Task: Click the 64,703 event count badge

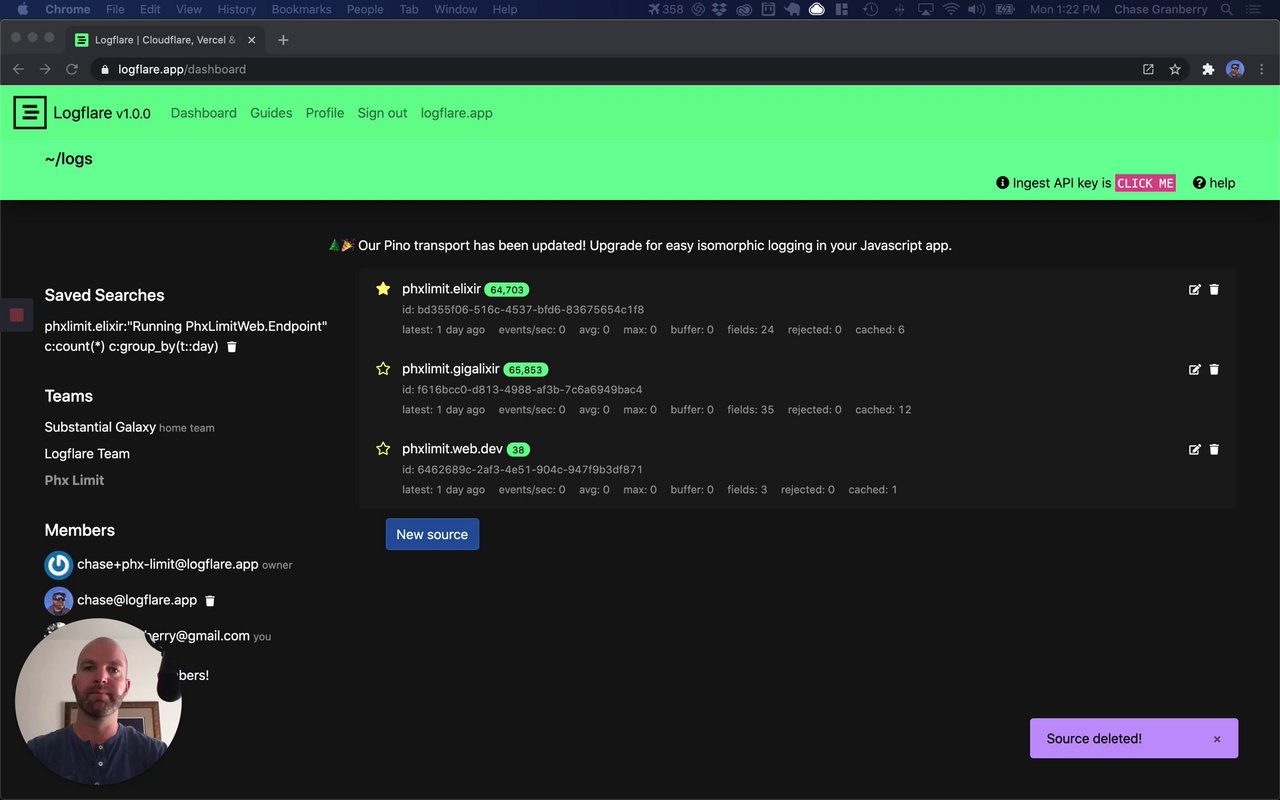Action: coord(507,290)
